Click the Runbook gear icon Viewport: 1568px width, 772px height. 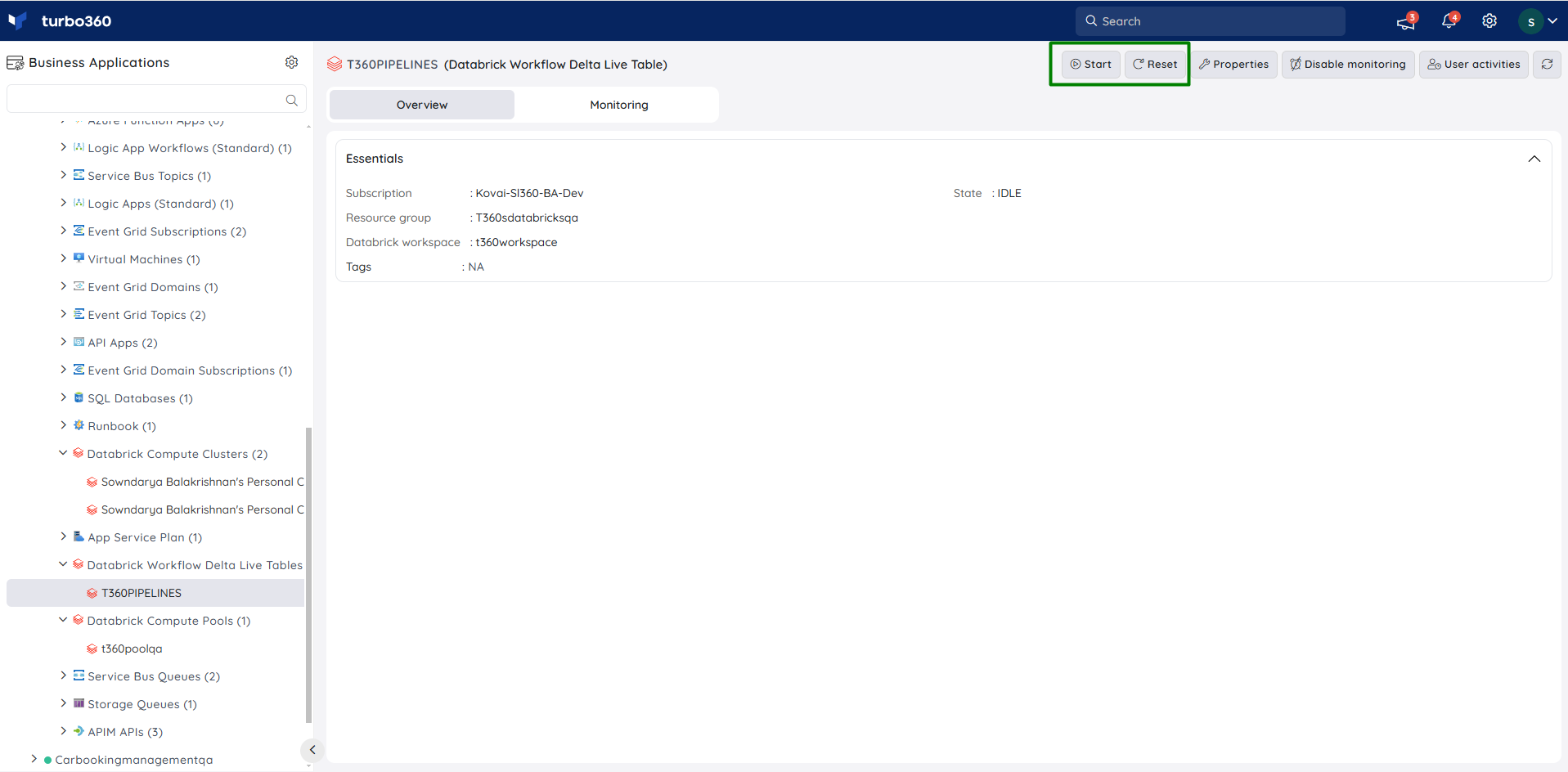tap(79, 425)
